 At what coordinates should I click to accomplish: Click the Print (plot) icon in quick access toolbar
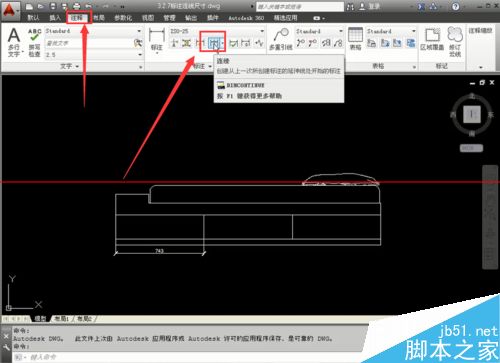pos(77,6)
